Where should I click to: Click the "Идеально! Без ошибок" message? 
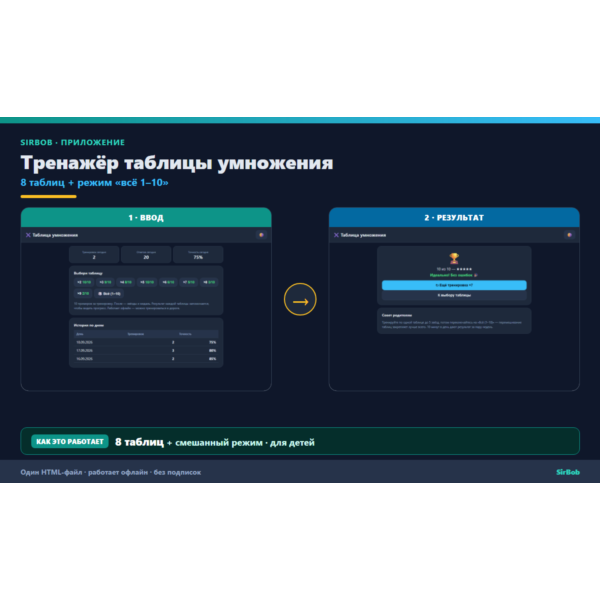[453, 275]
